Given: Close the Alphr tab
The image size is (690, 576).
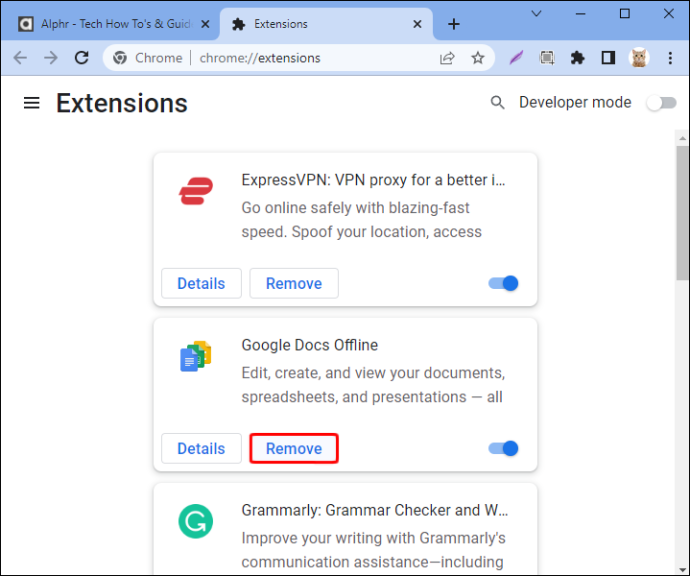Looking at the screenshot, I should click(x=205, y=24).
